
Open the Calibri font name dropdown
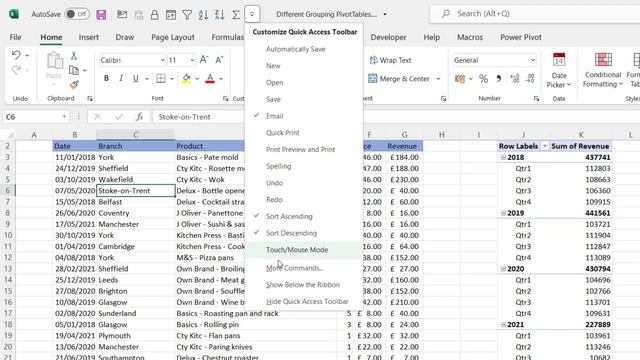click(162, 60)
